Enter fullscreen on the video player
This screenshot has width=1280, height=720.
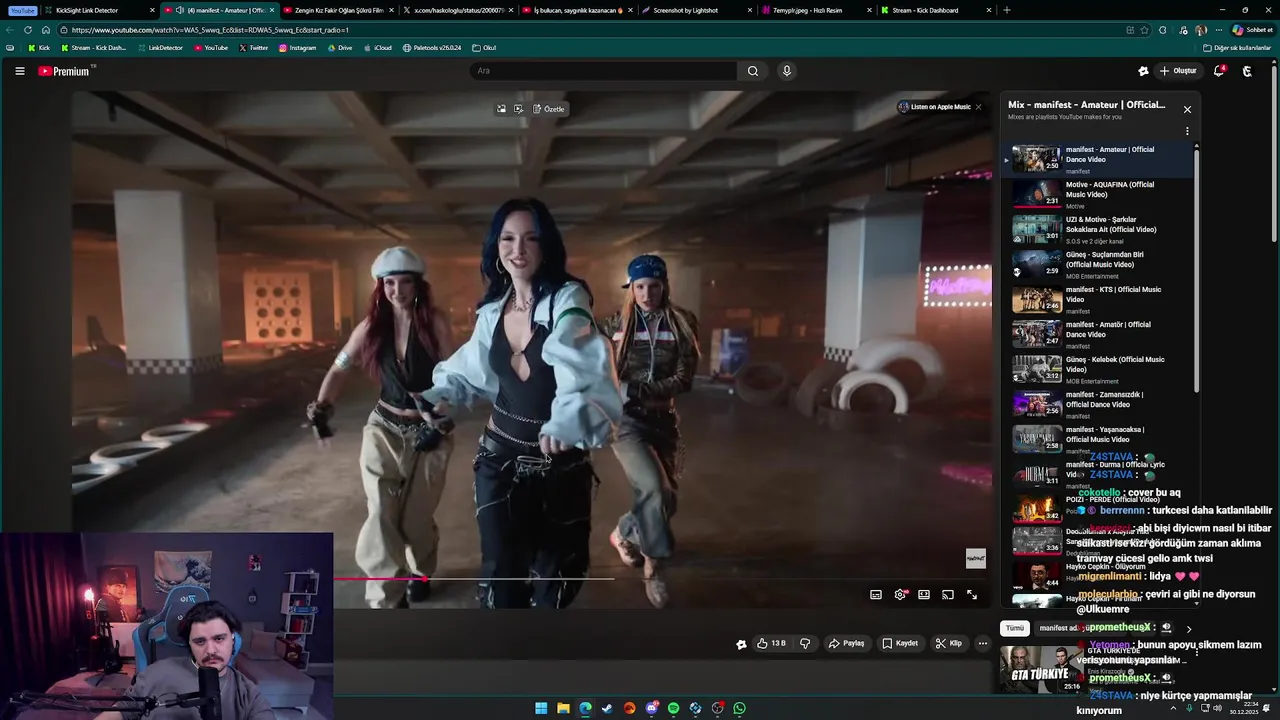click(972, 594)
